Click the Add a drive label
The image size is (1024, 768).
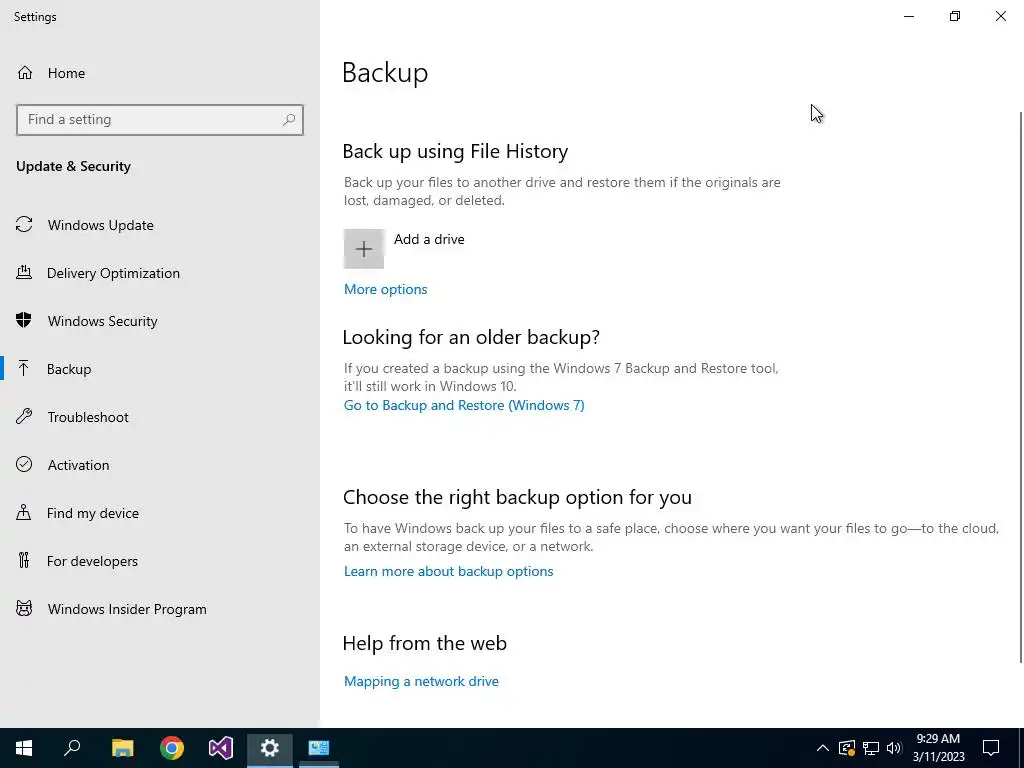[429, 239]
